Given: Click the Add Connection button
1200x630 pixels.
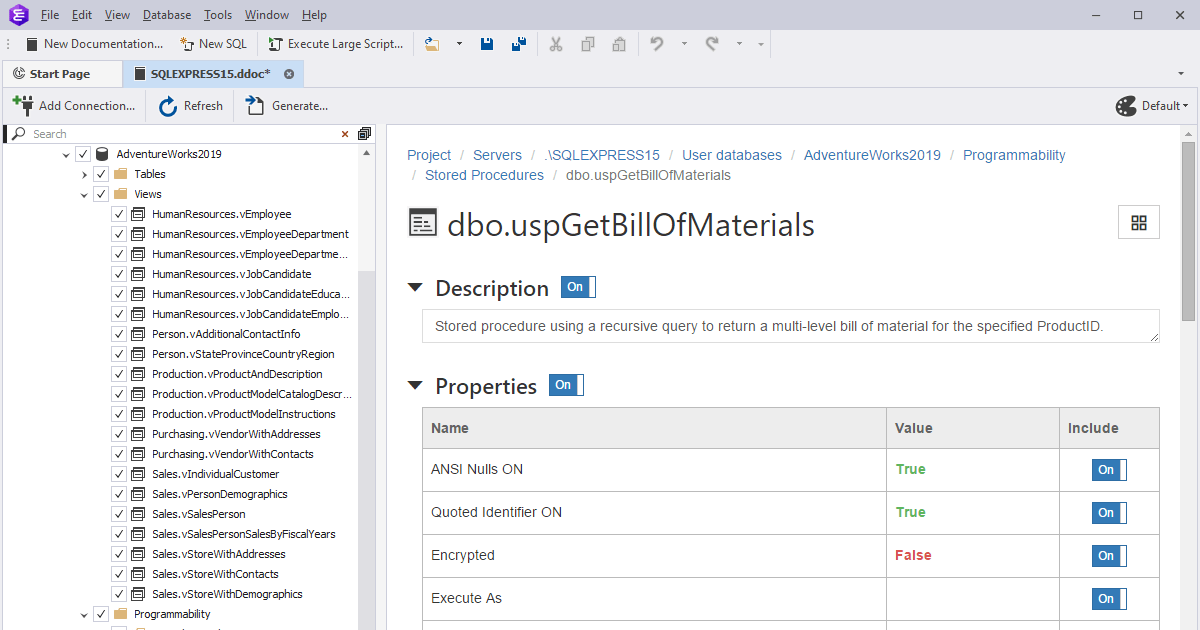Looking at the screenshot, I should pos(75,105).
